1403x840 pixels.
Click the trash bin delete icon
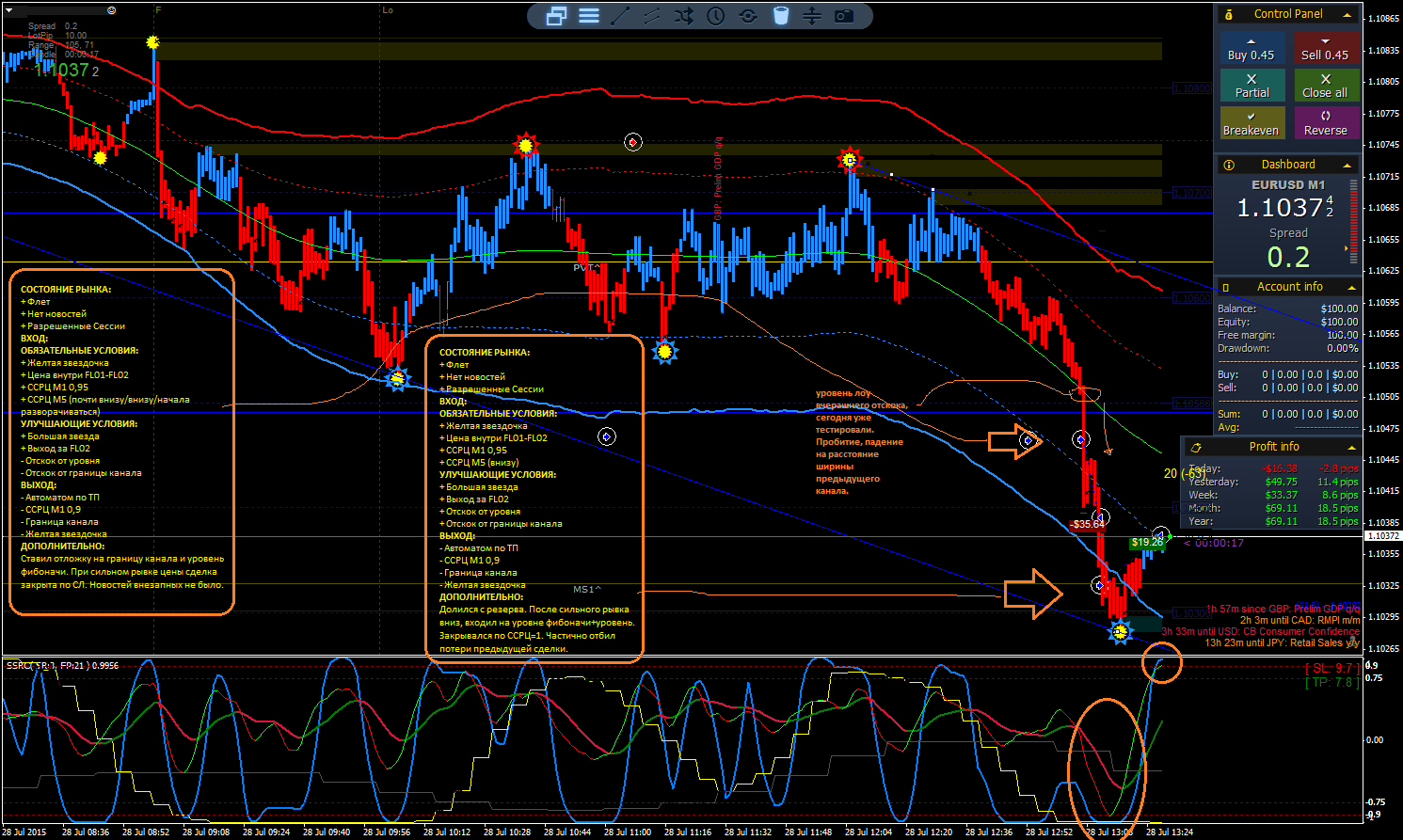780,16
